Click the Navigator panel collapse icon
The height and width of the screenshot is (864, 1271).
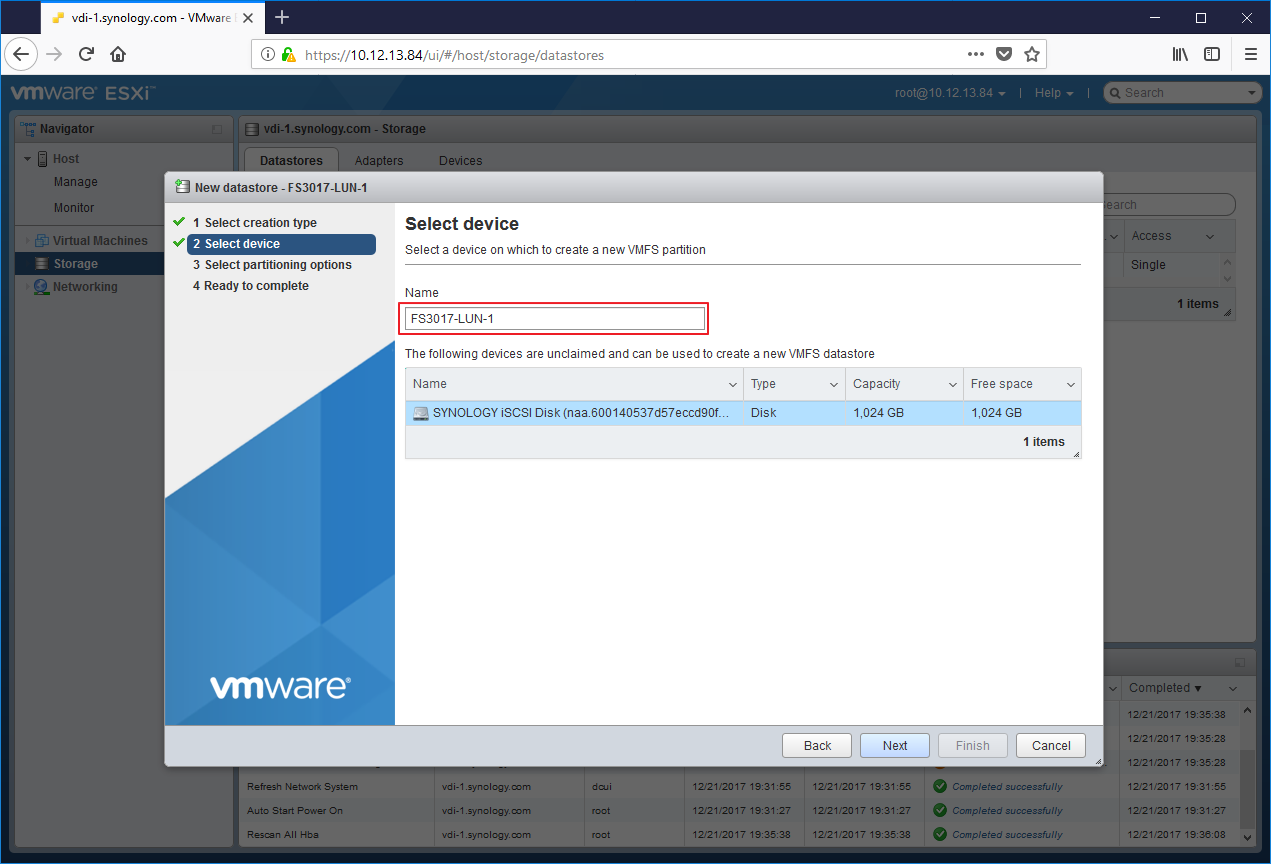[217, 129]
